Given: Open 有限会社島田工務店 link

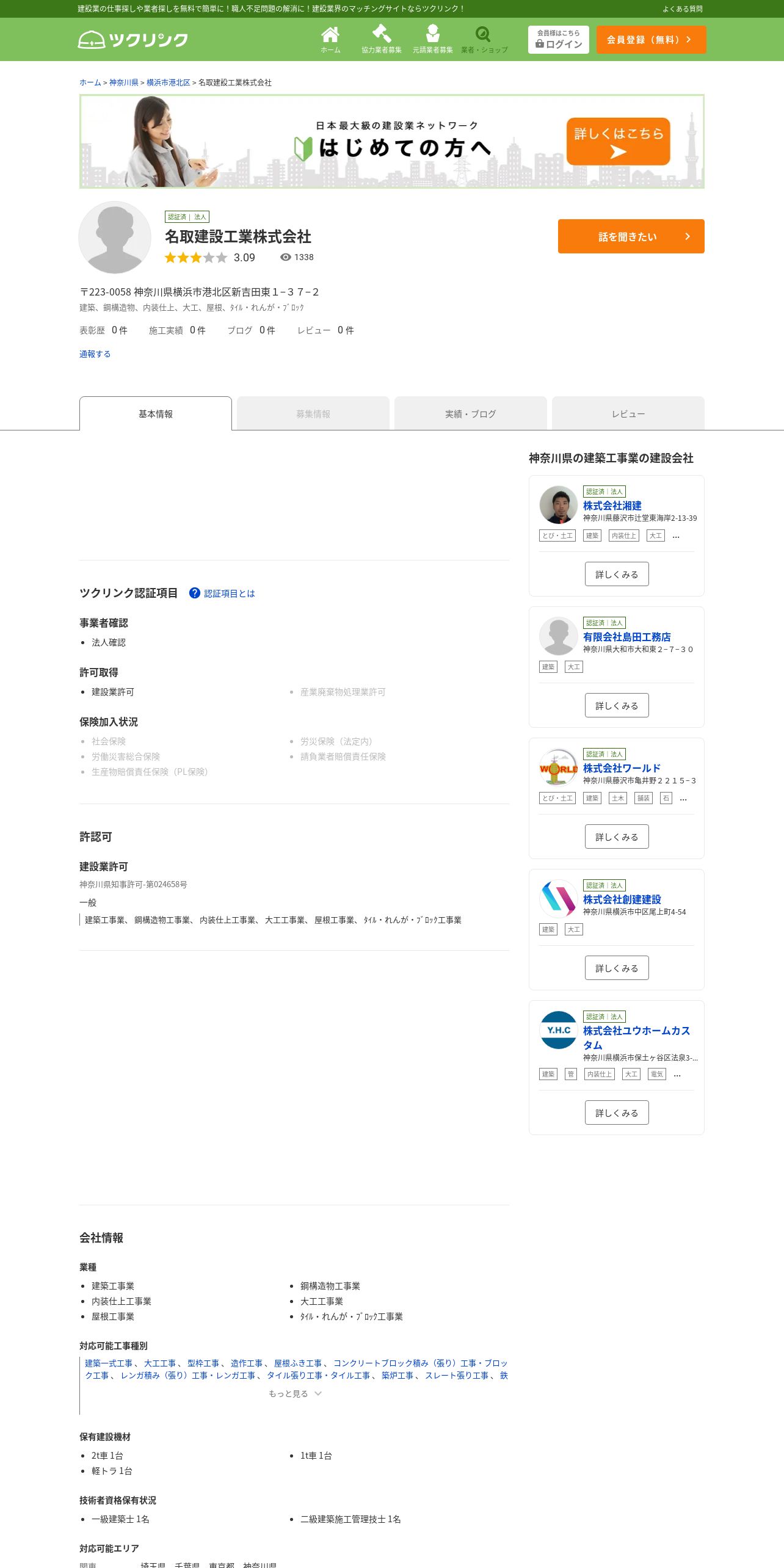Looking at the screenshot, I should tap(627, 637).
